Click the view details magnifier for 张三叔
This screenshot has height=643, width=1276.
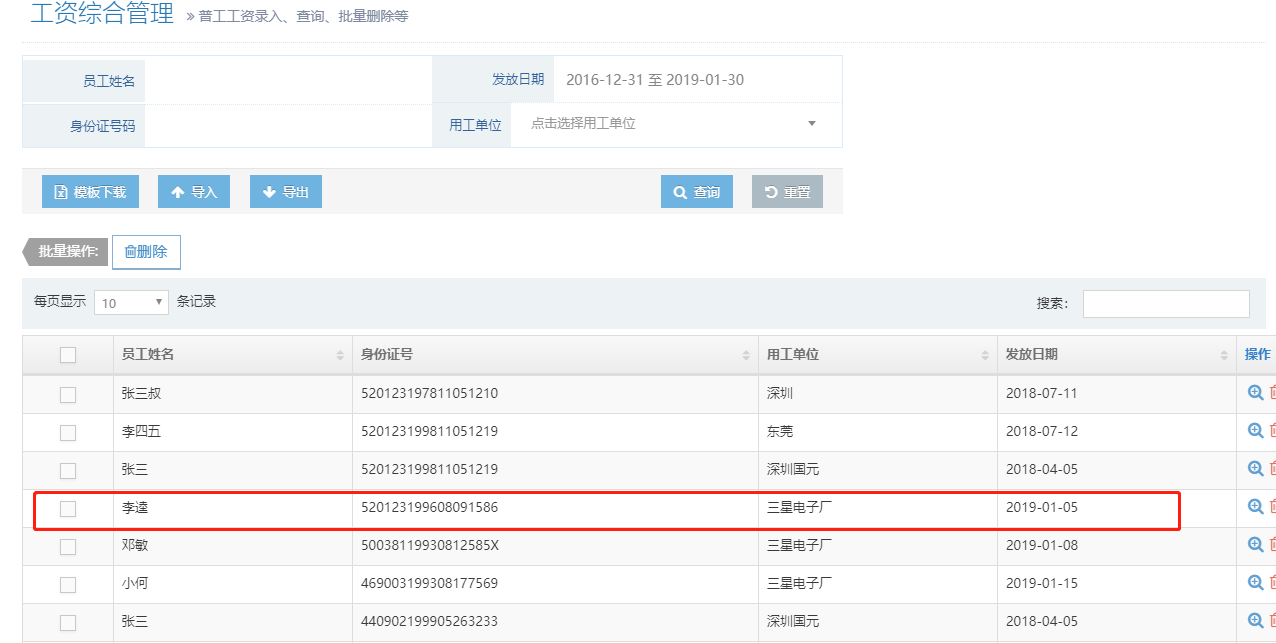(1255, 393)
